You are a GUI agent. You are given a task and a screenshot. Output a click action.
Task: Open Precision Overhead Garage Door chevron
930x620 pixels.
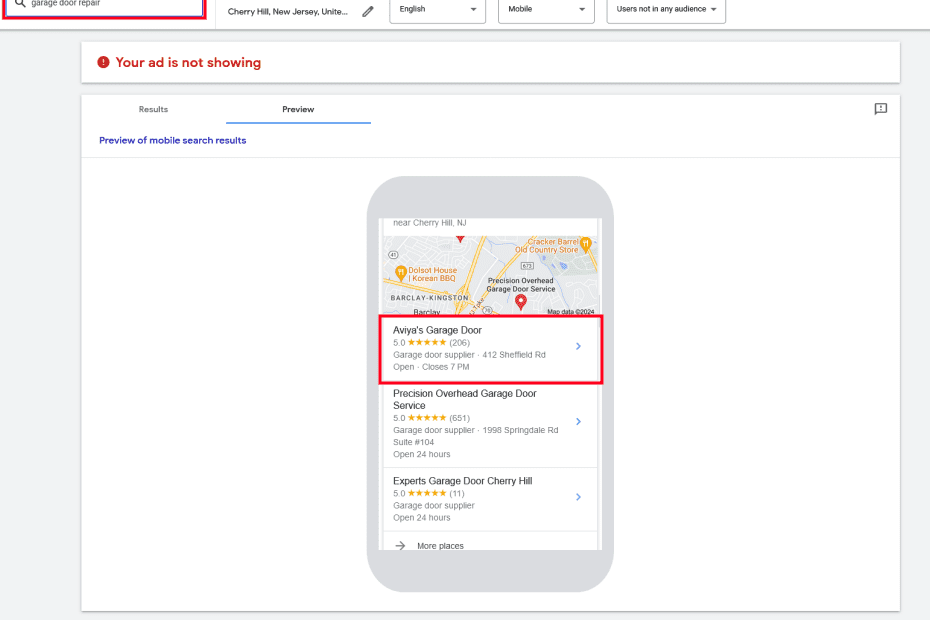pyautogui.click(x=578, y=421)
